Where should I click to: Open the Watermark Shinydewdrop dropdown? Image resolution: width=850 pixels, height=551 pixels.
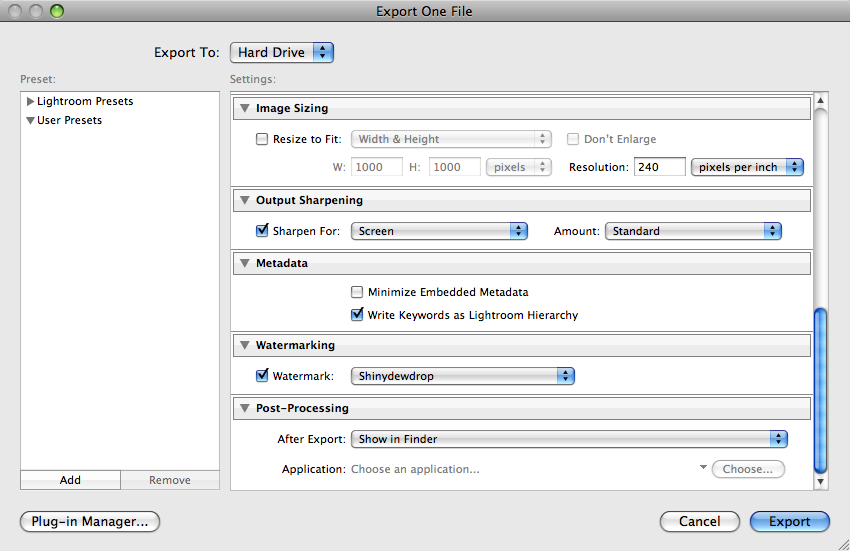[463, 376]
